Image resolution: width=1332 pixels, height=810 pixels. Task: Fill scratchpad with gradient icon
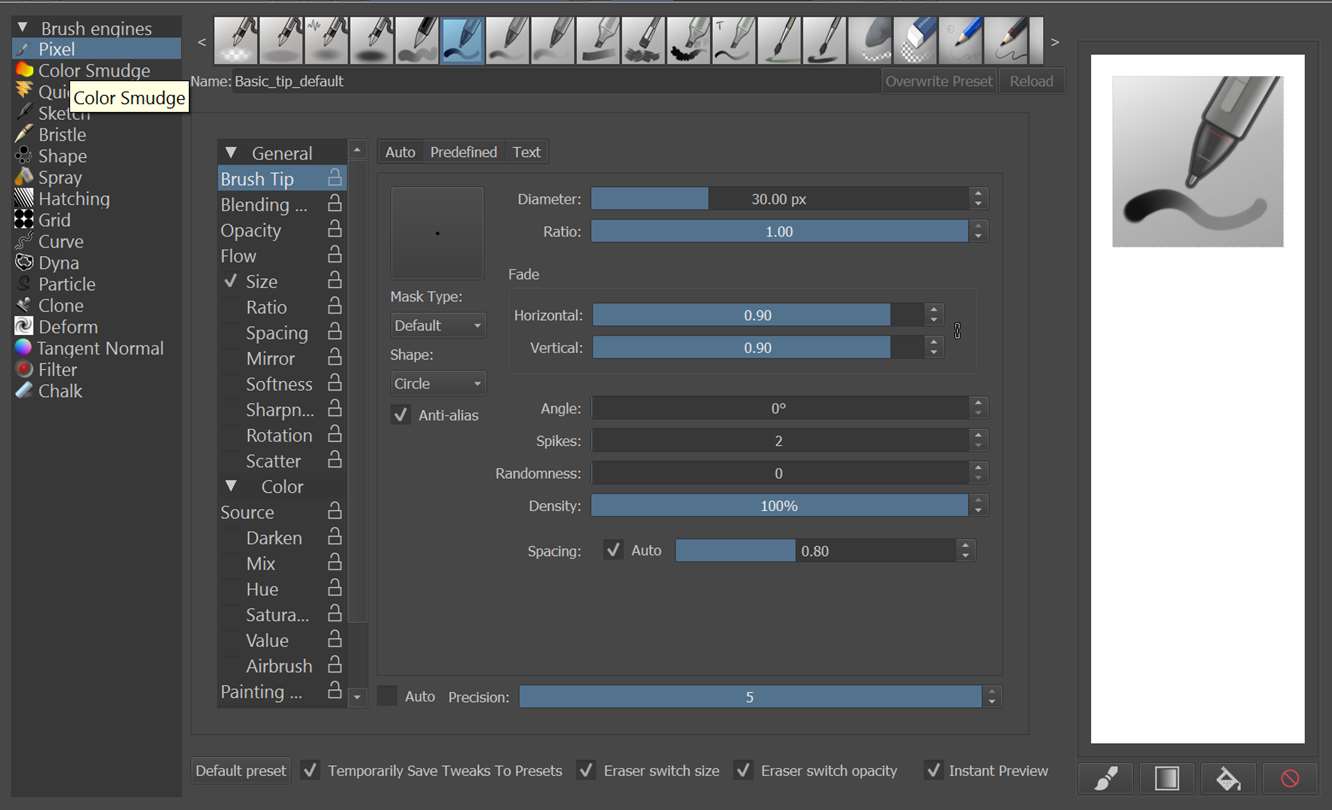[x=1167, y=778]
